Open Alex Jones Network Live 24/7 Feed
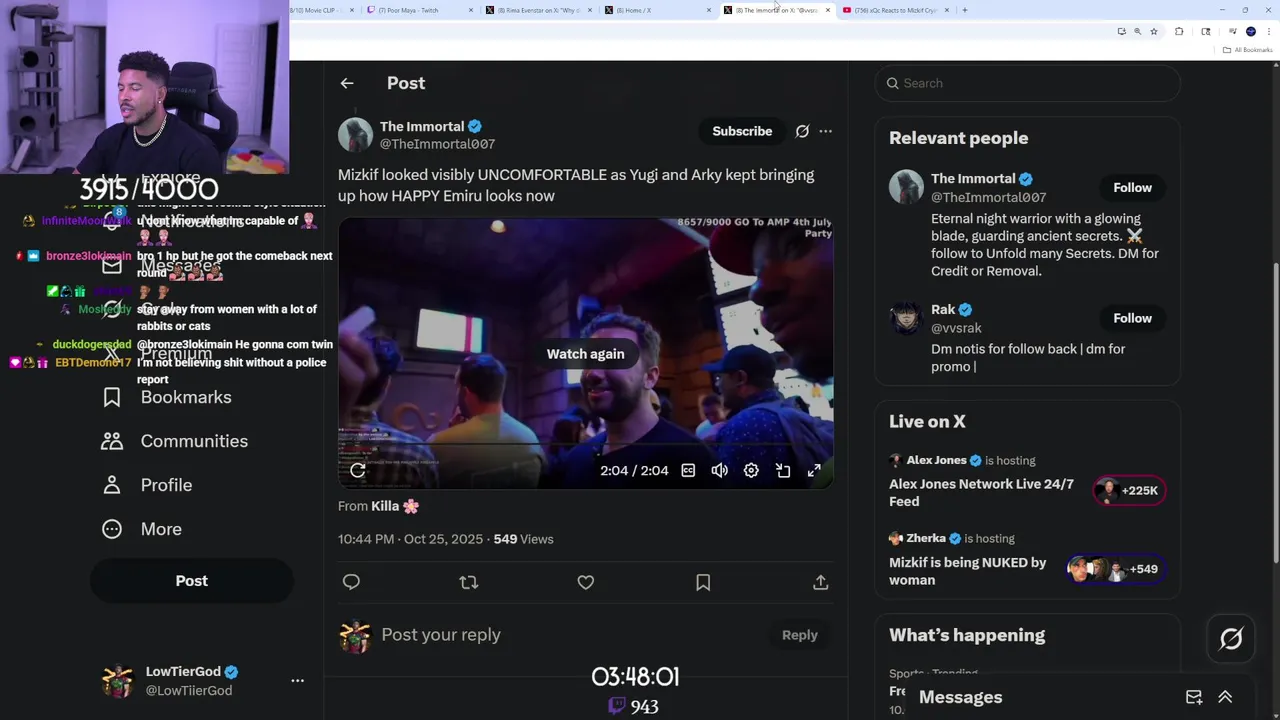The image size is (1280, 720). [x=981, y=492]
